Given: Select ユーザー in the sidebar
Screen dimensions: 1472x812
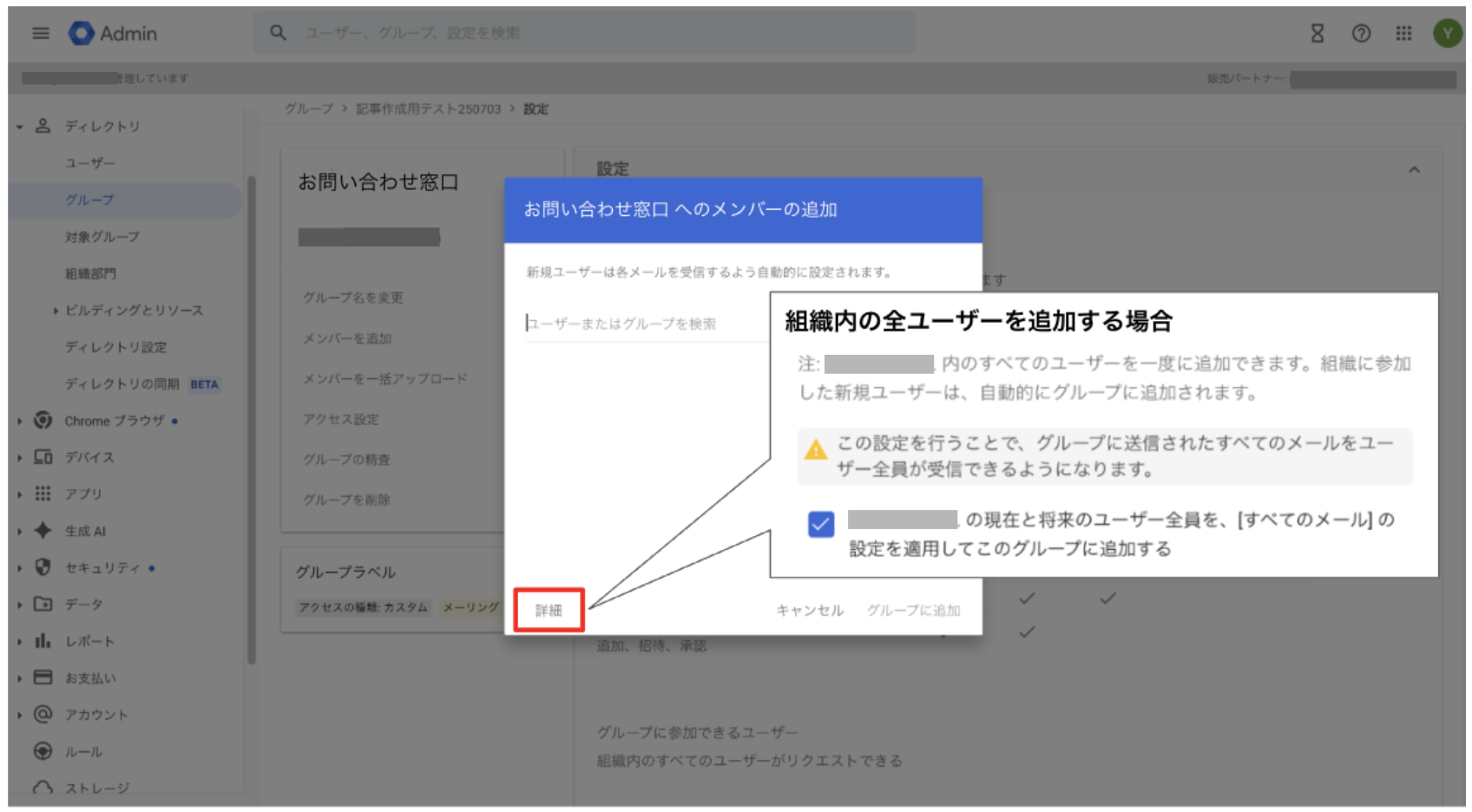Looking at the screenshot, I should pos(89,163).
